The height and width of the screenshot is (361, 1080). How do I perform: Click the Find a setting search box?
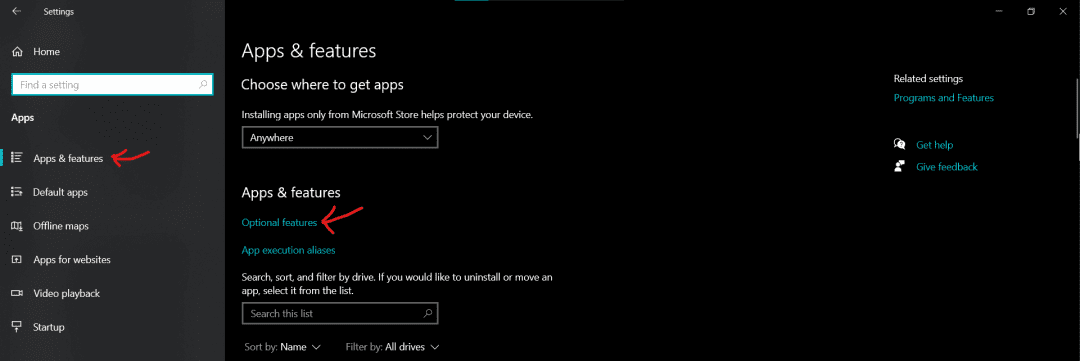click(112, 85)
